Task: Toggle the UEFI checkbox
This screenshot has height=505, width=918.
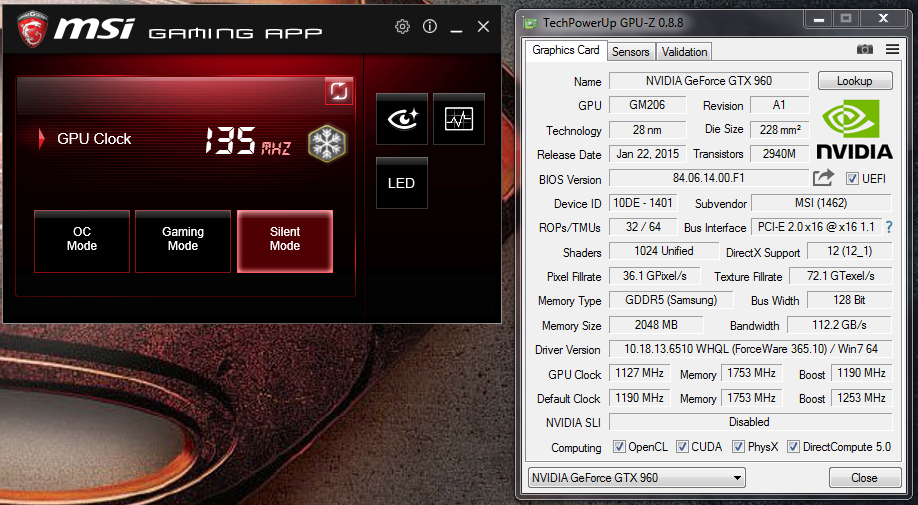Action: pos(852,178)
